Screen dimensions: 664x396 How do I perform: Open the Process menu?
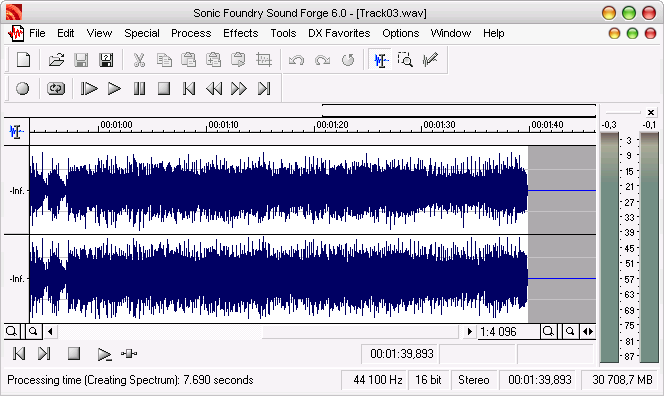[x=191, y=33]
